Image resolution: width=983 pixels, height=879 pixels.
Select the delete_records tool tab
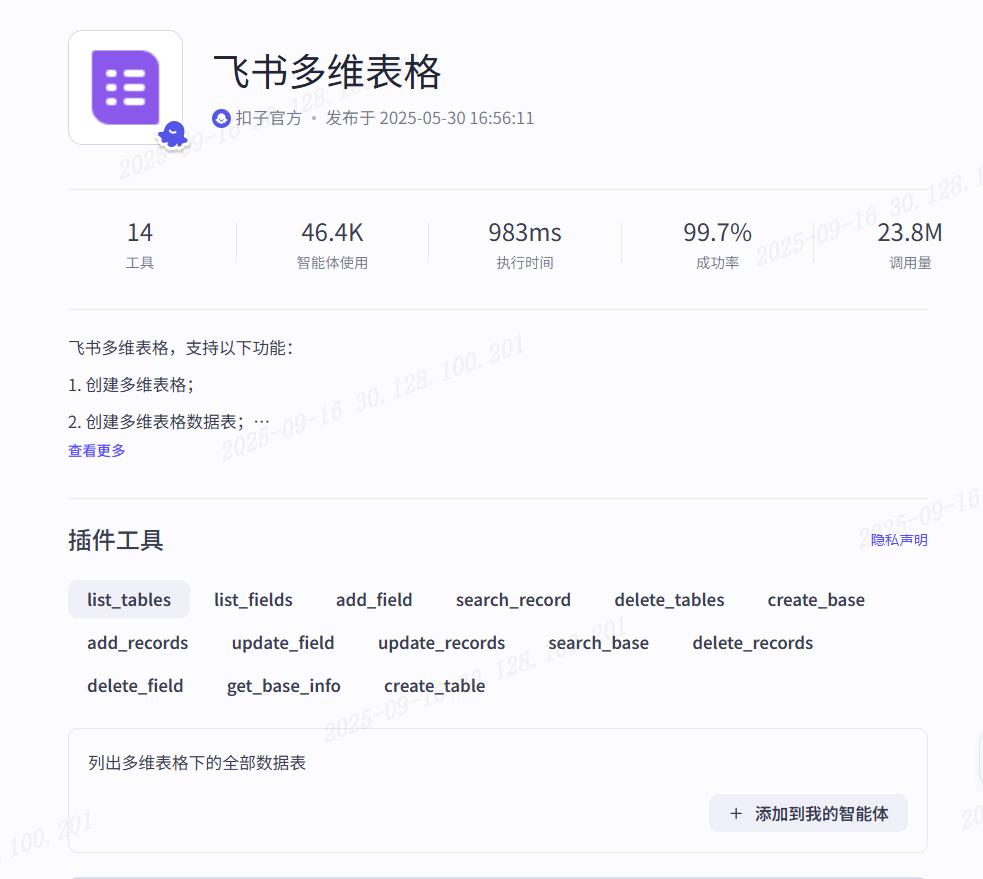(x=752, y=643)
